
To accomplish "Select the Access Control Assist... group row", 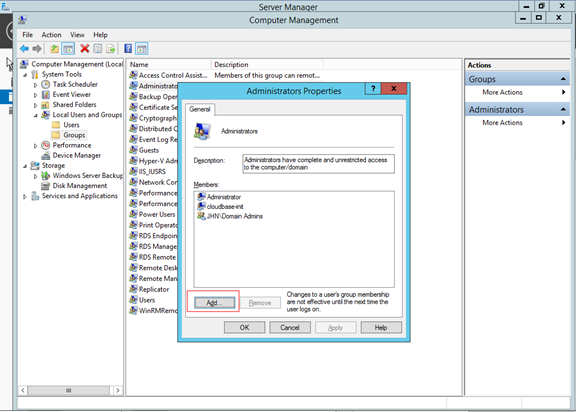I will [x=225, y=75].
